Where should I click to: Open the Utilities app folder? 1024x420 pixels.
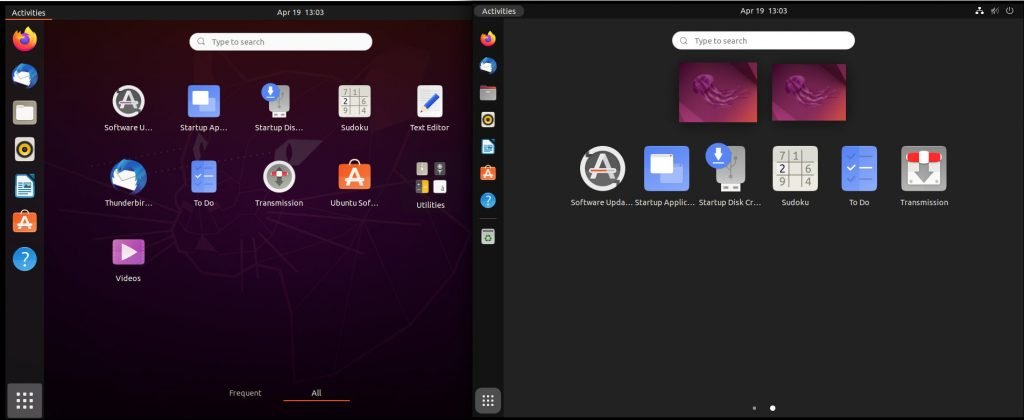(430, 186)
